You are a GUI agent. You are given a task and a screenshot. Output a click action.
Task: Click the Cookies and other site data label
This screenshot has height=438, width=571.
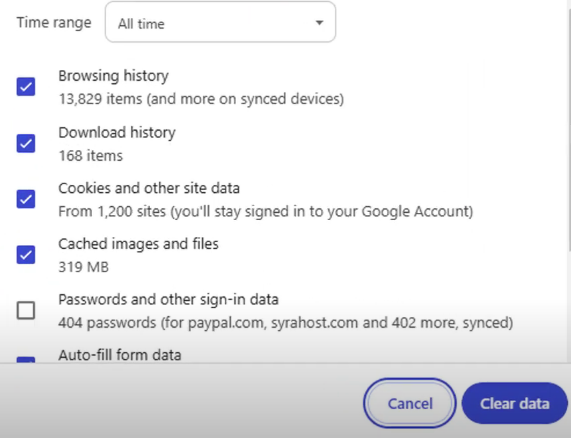[149, 188]
